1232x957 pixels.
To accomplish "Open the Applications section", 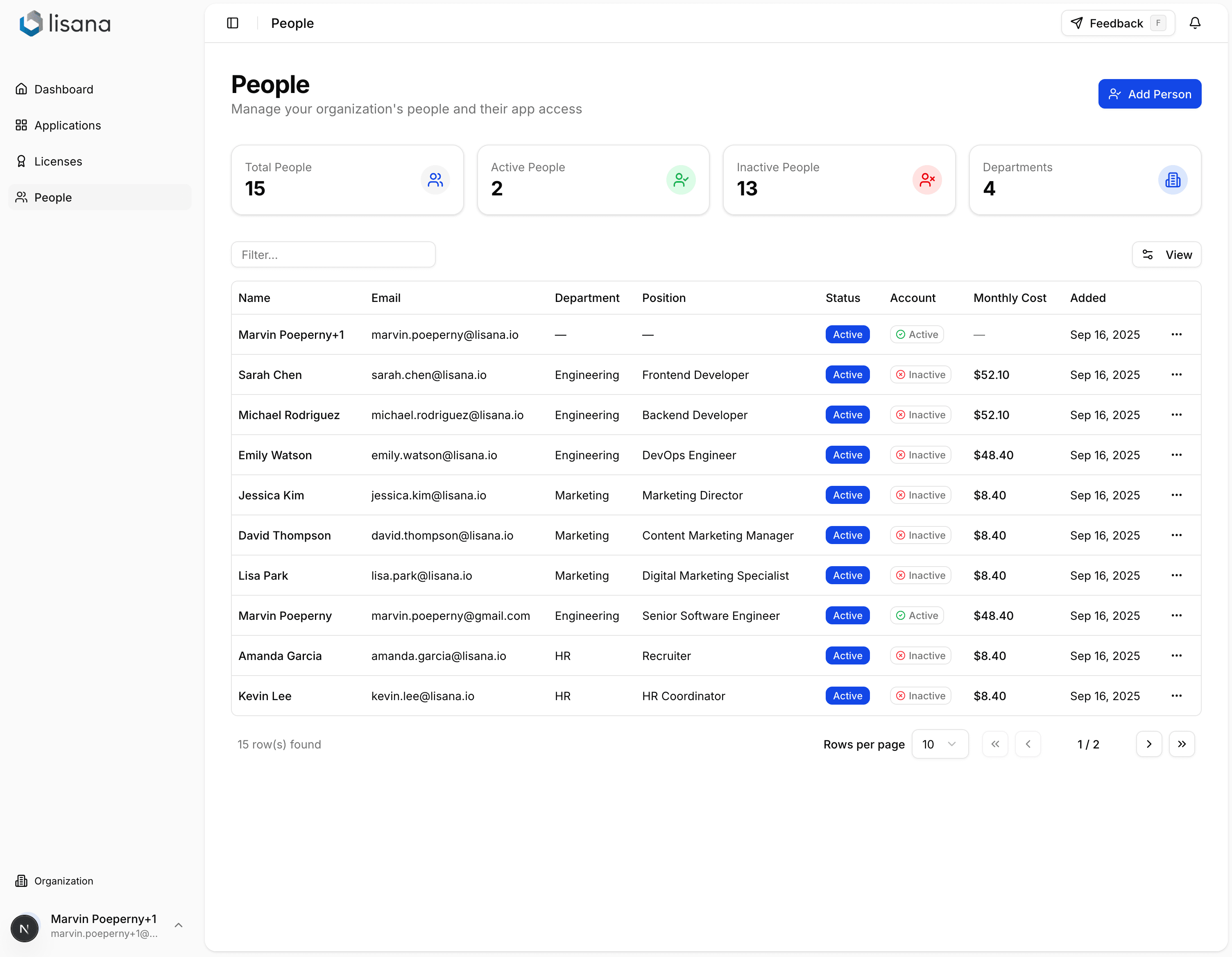I will tap(67, 125).
